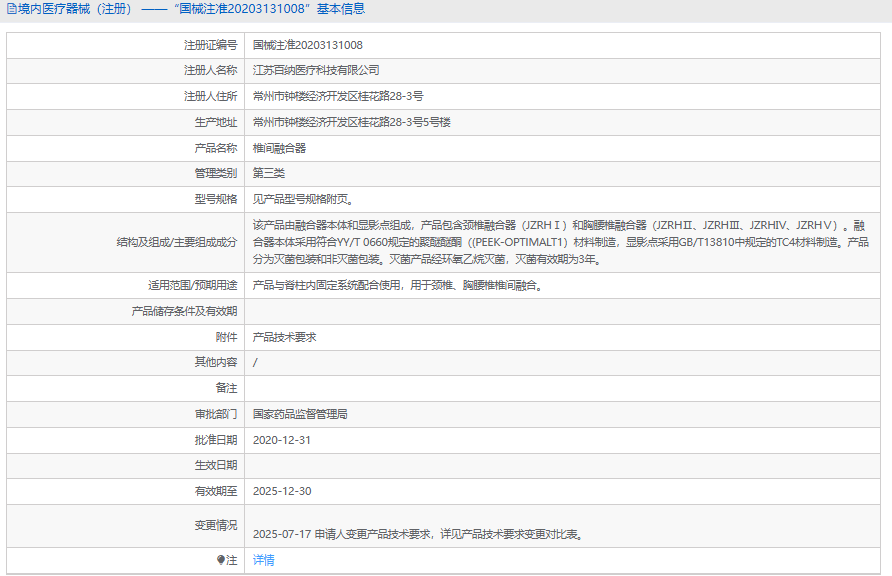Click the 生产地址 field label
892x576 pixels.
coord(216,122)
